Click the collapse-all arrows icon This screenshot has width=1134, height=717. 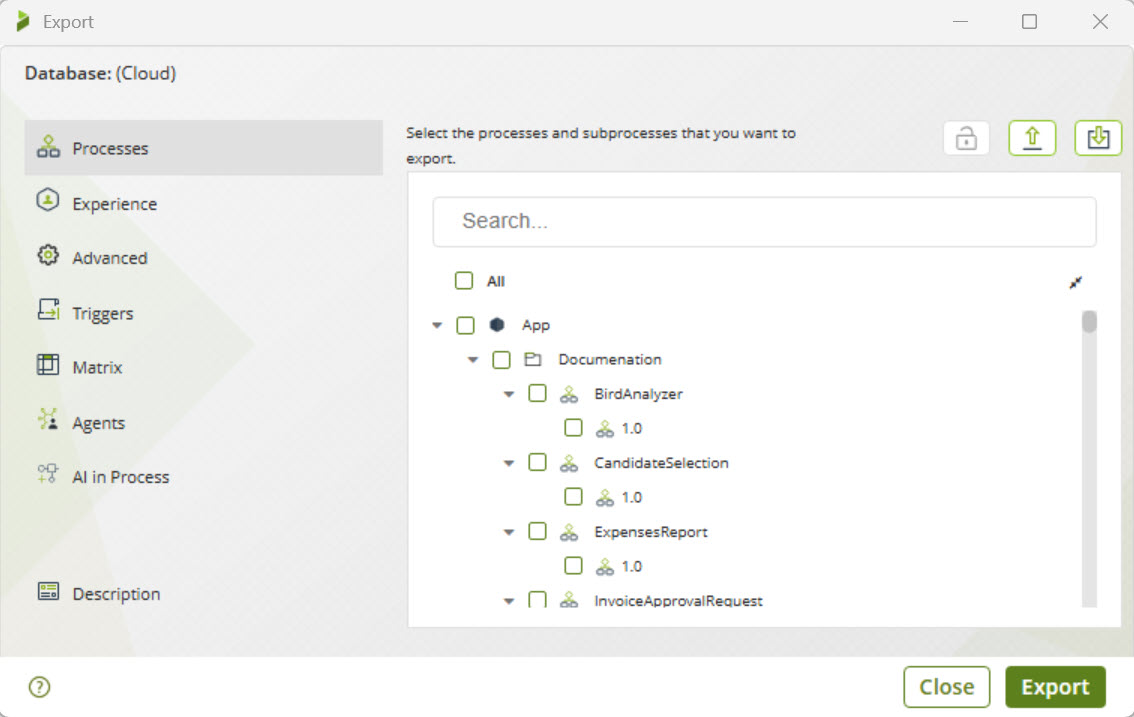coord(1076,283)
